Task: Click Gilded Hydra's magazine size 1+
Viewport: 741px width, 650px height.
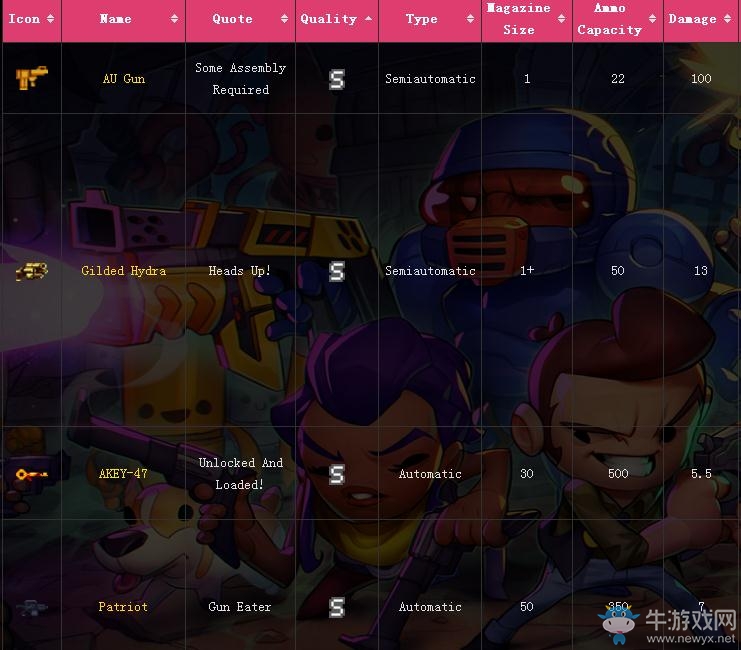Action: pos(527,270)
